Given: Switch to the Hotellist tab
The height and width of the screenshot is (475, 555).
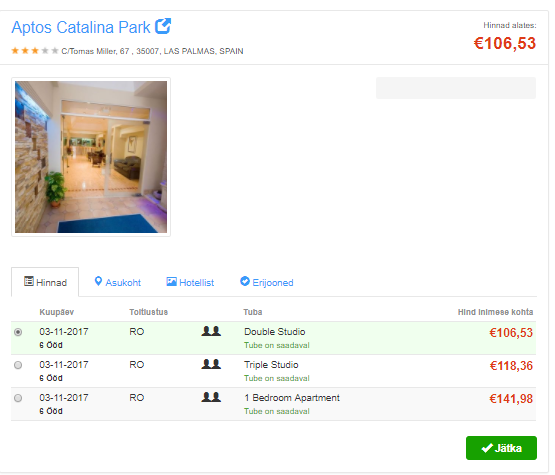Looking at the screenshot, I should [x=190, y=282].
